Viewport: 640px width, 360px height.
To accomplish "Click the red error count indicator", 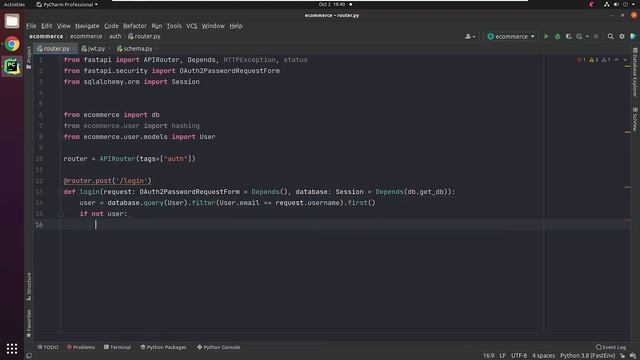I will 581,60.
